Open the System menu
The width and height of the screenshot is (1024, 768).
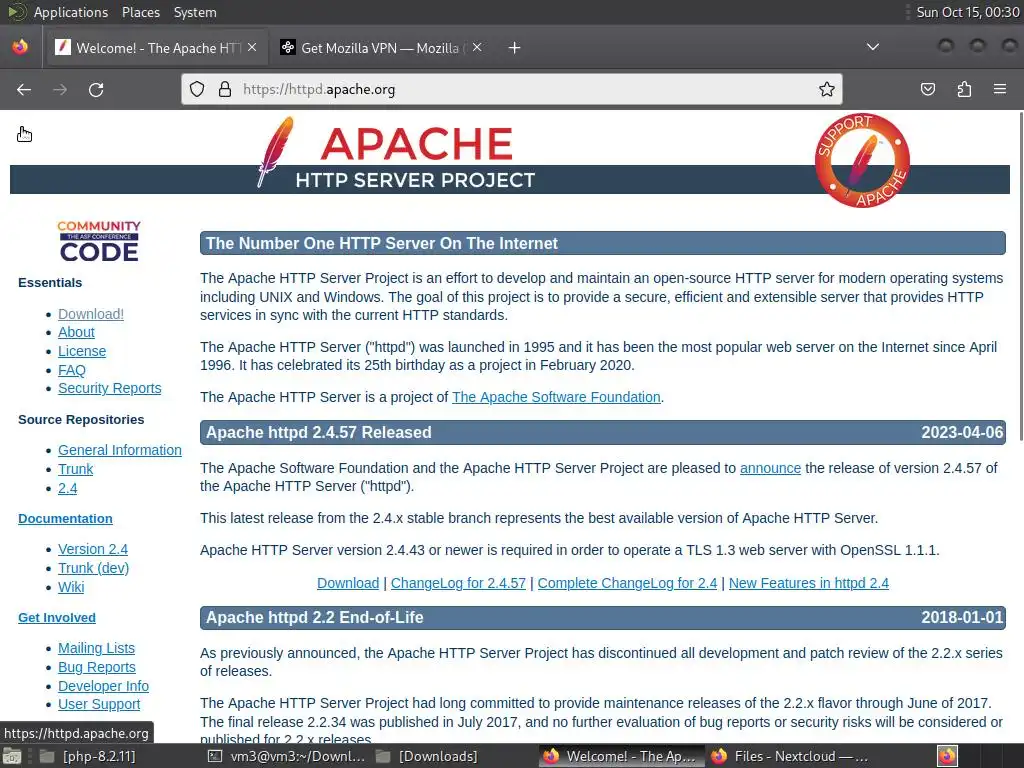tap(195, 12)
